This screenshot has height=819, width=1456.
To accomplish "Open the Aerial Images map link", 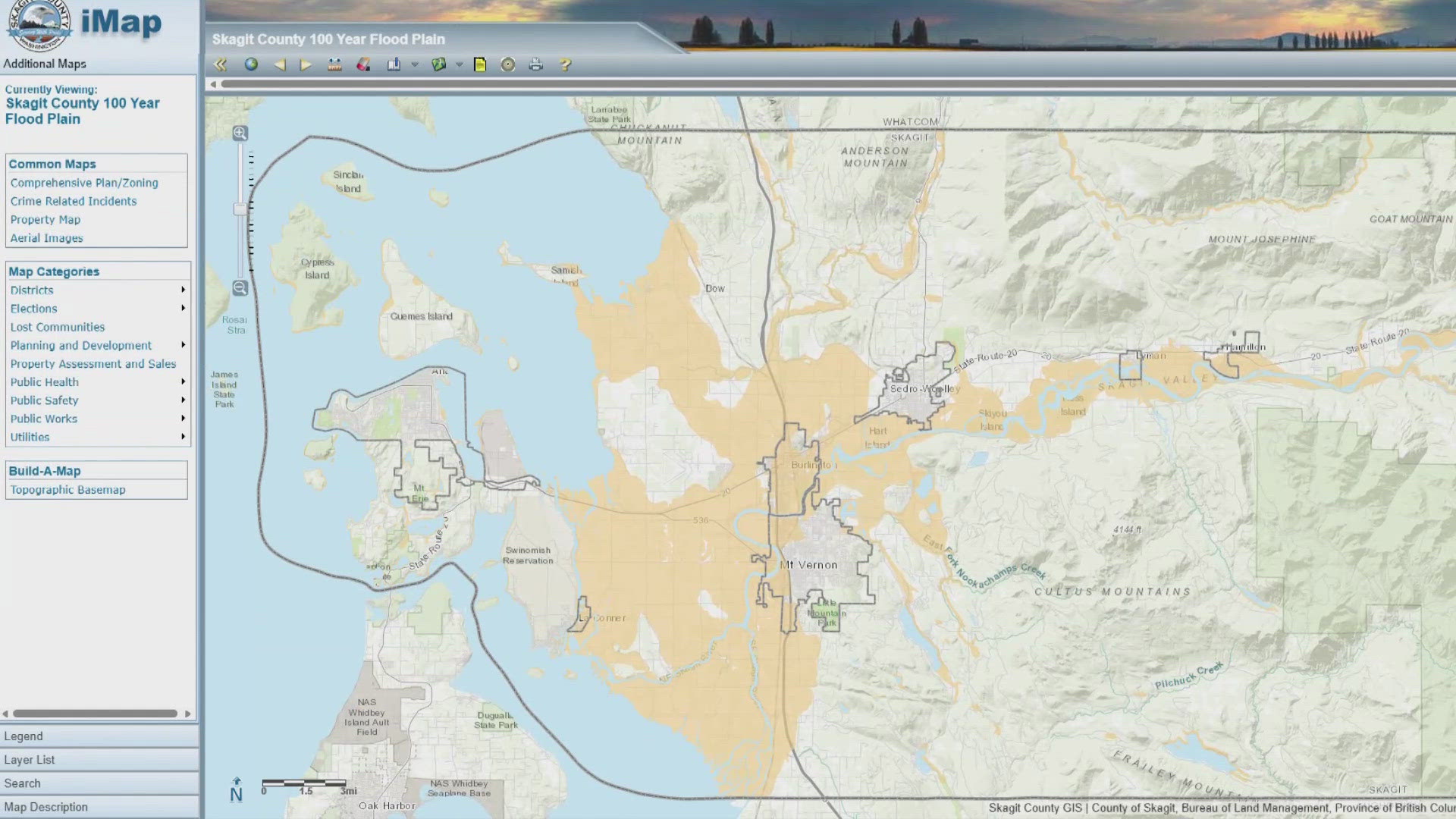I will pos(46,237).
